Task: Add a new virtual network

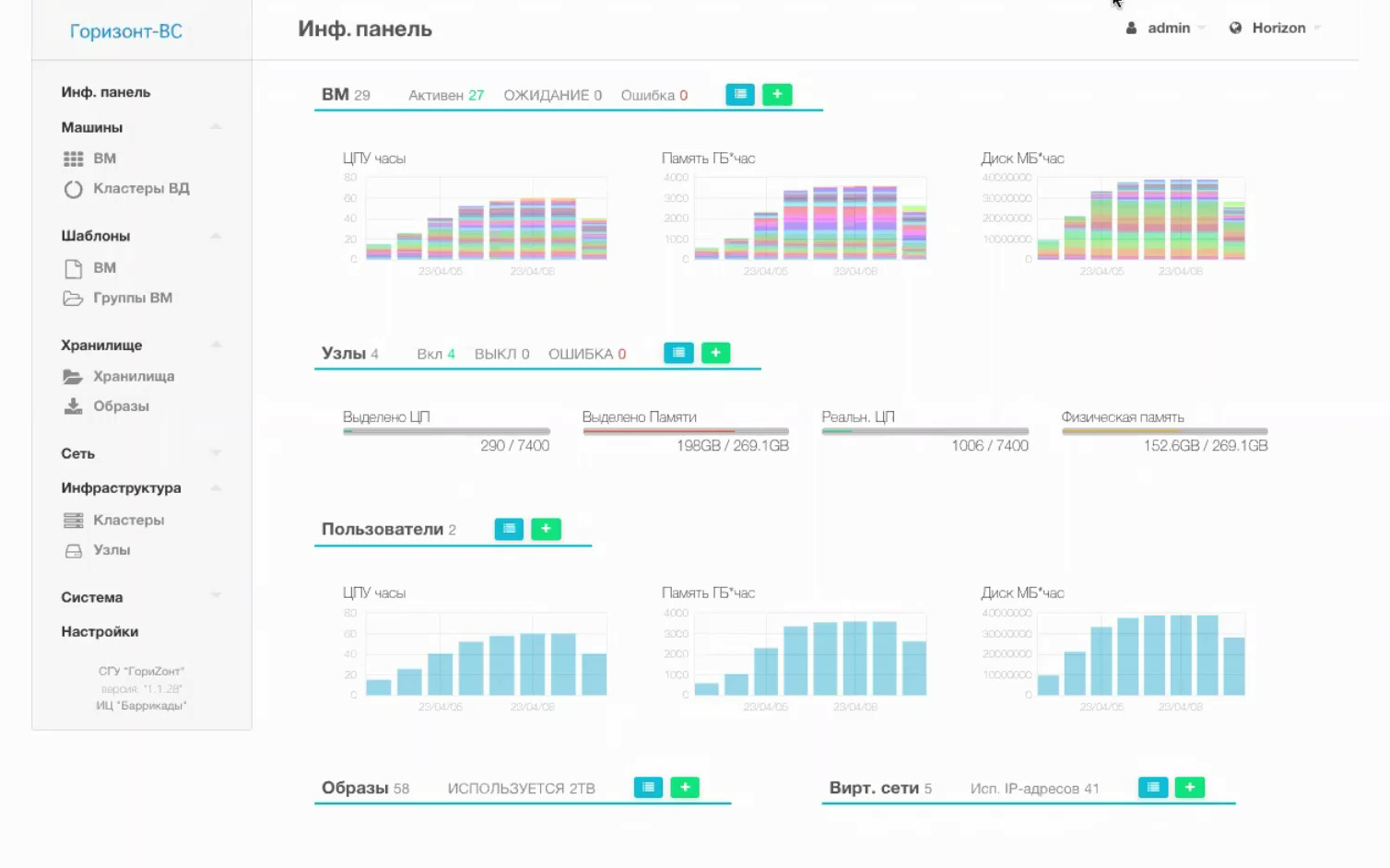Action: pos(1190,788)
